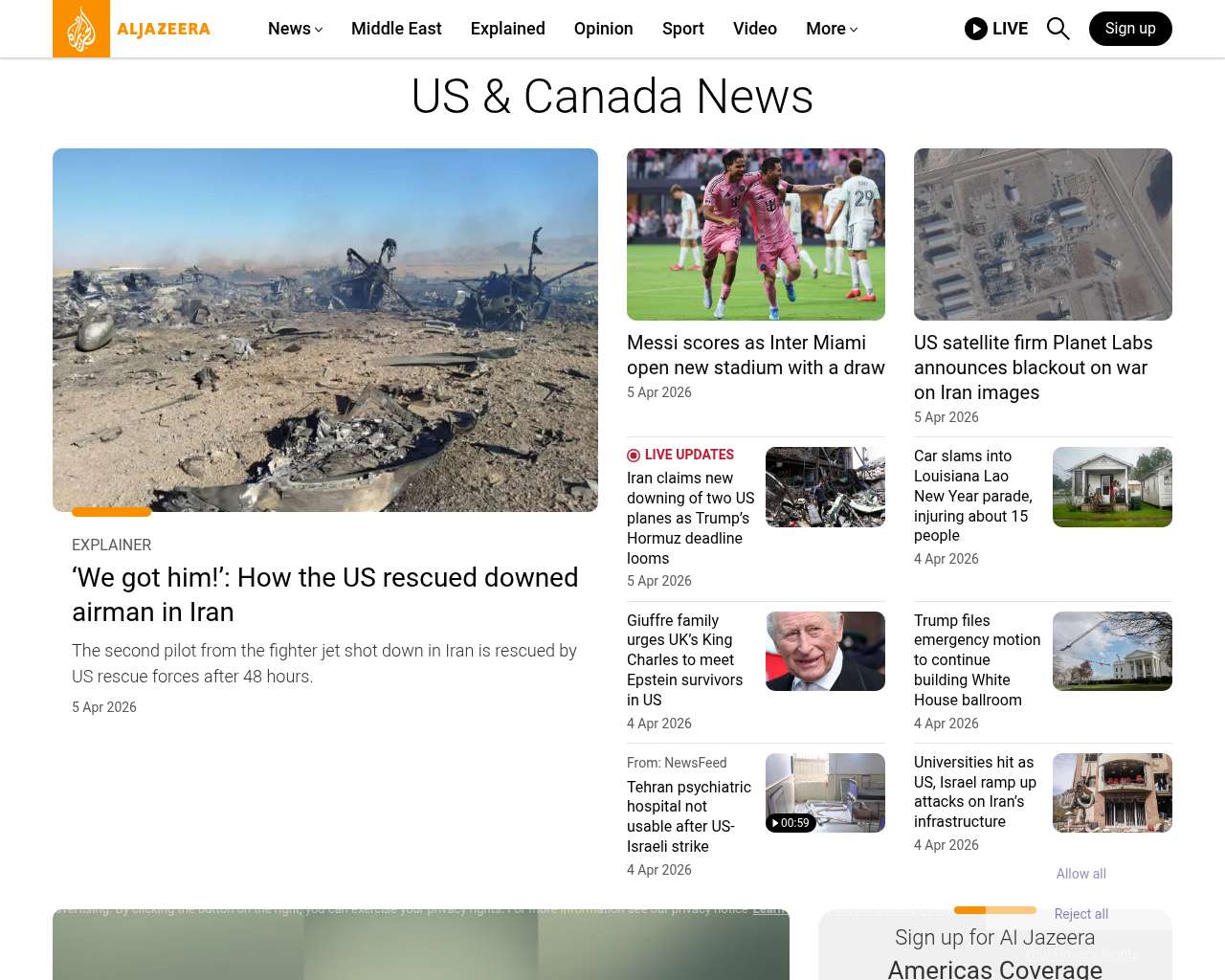Open the Explained section
The height and width of the screenshot is (980, 1225).
pos(508,29)
